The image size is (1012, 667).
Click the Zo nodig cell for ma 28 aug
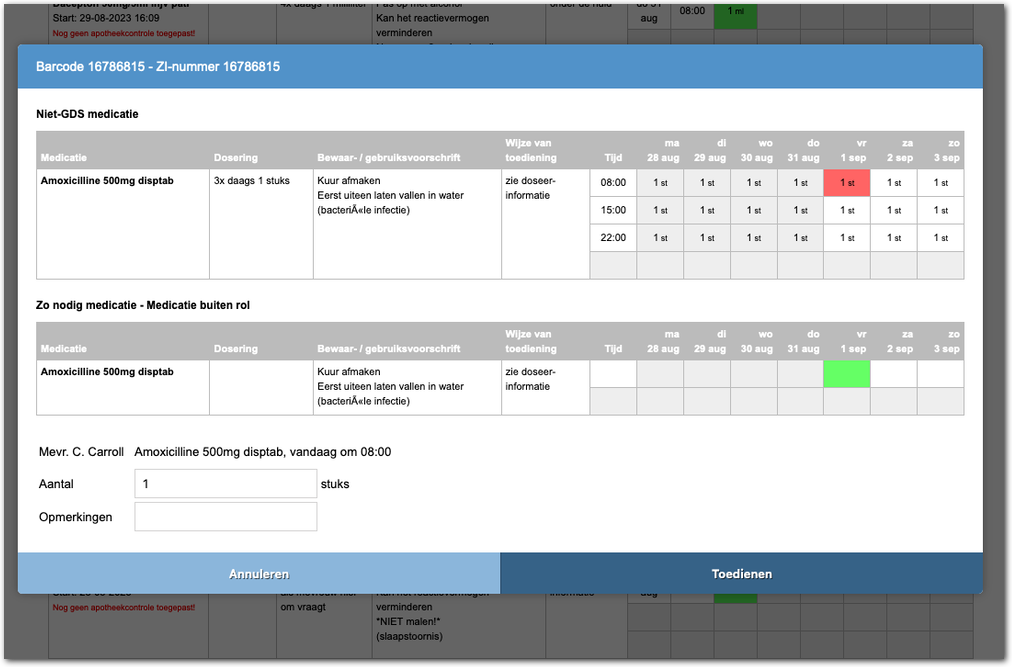(x=660, y=374)
